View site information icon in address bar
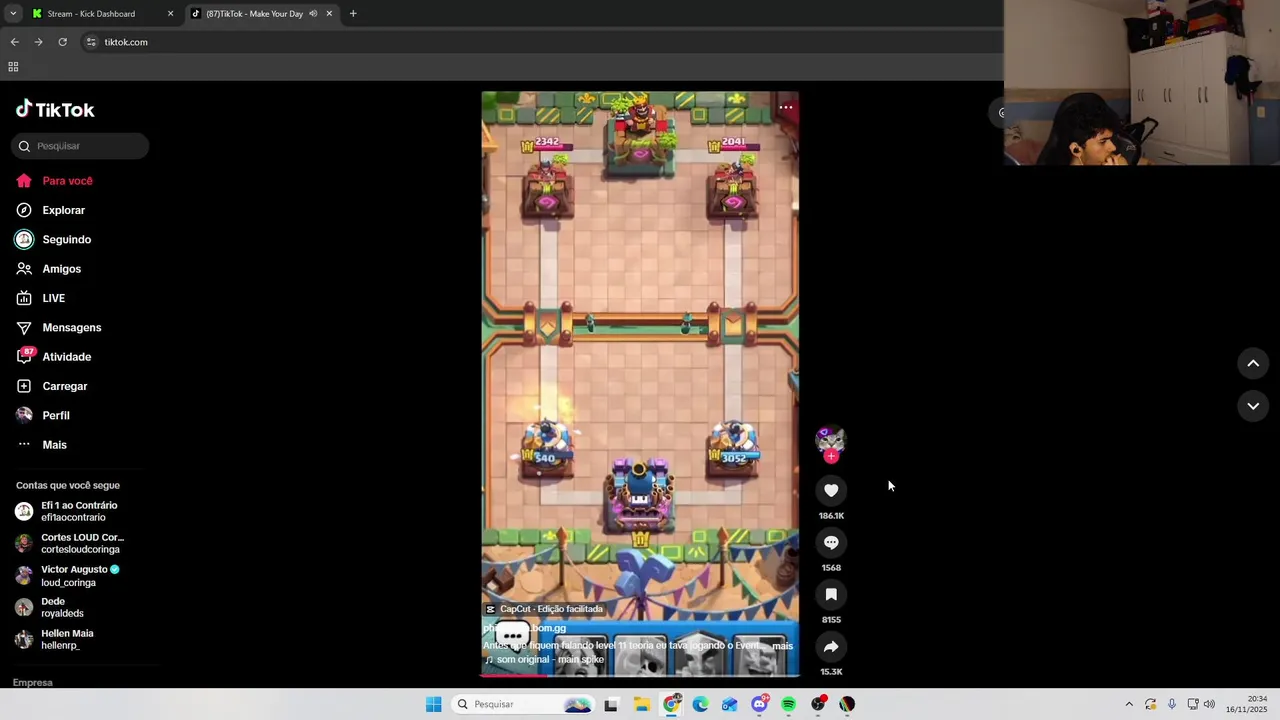 click(x=91, y=42)
